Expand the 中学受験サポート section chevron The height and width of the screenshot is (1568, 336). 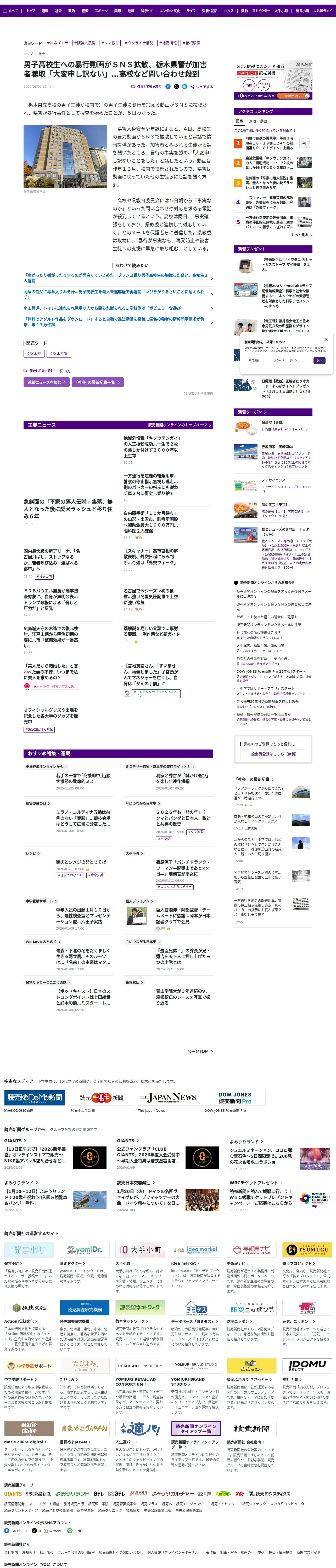click(56, 902)
